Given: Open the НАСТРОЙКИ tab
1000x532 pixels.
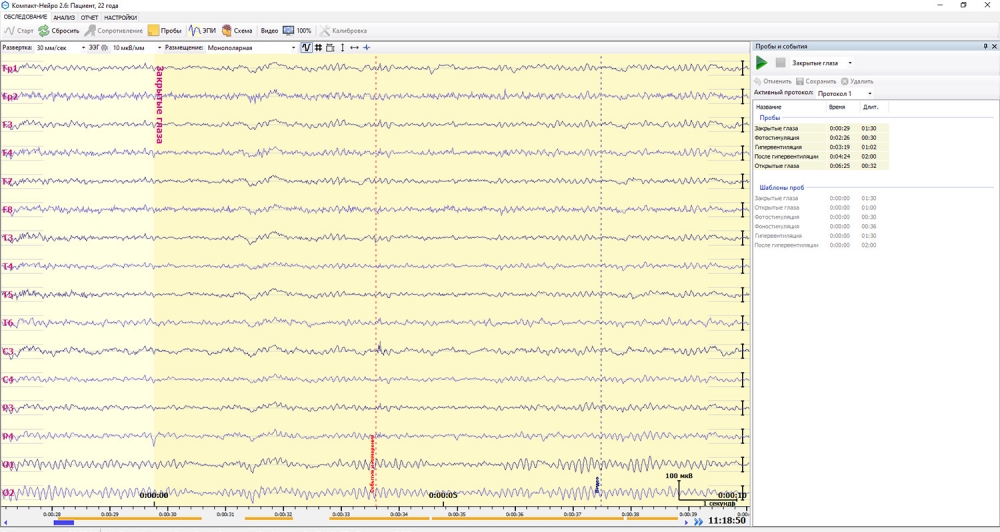Looking at the screenshot, I should pyautogui.click(x=121, y=18).
